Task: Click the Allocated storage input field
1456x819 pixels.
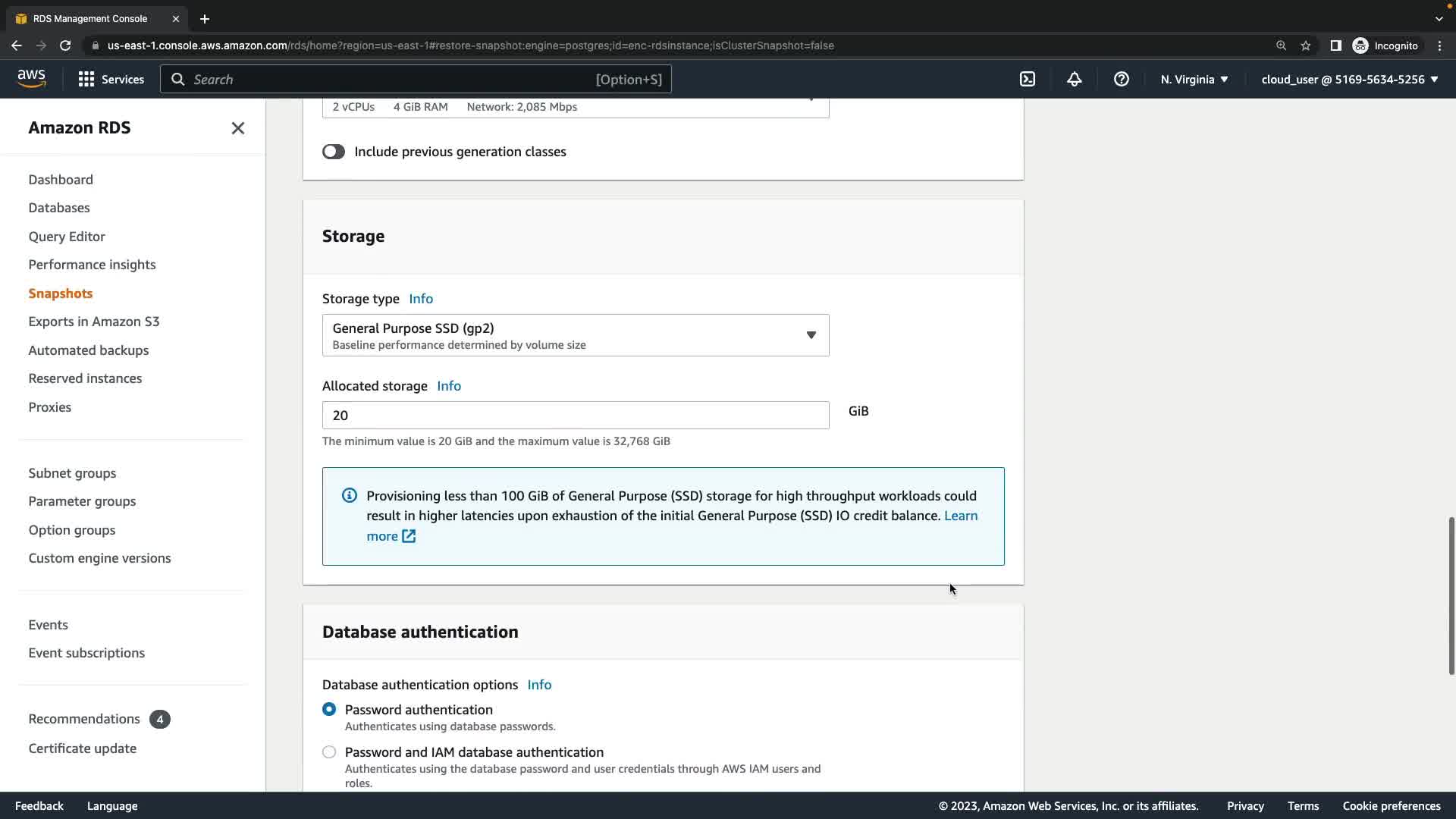Action: click(x=575, y=416)
